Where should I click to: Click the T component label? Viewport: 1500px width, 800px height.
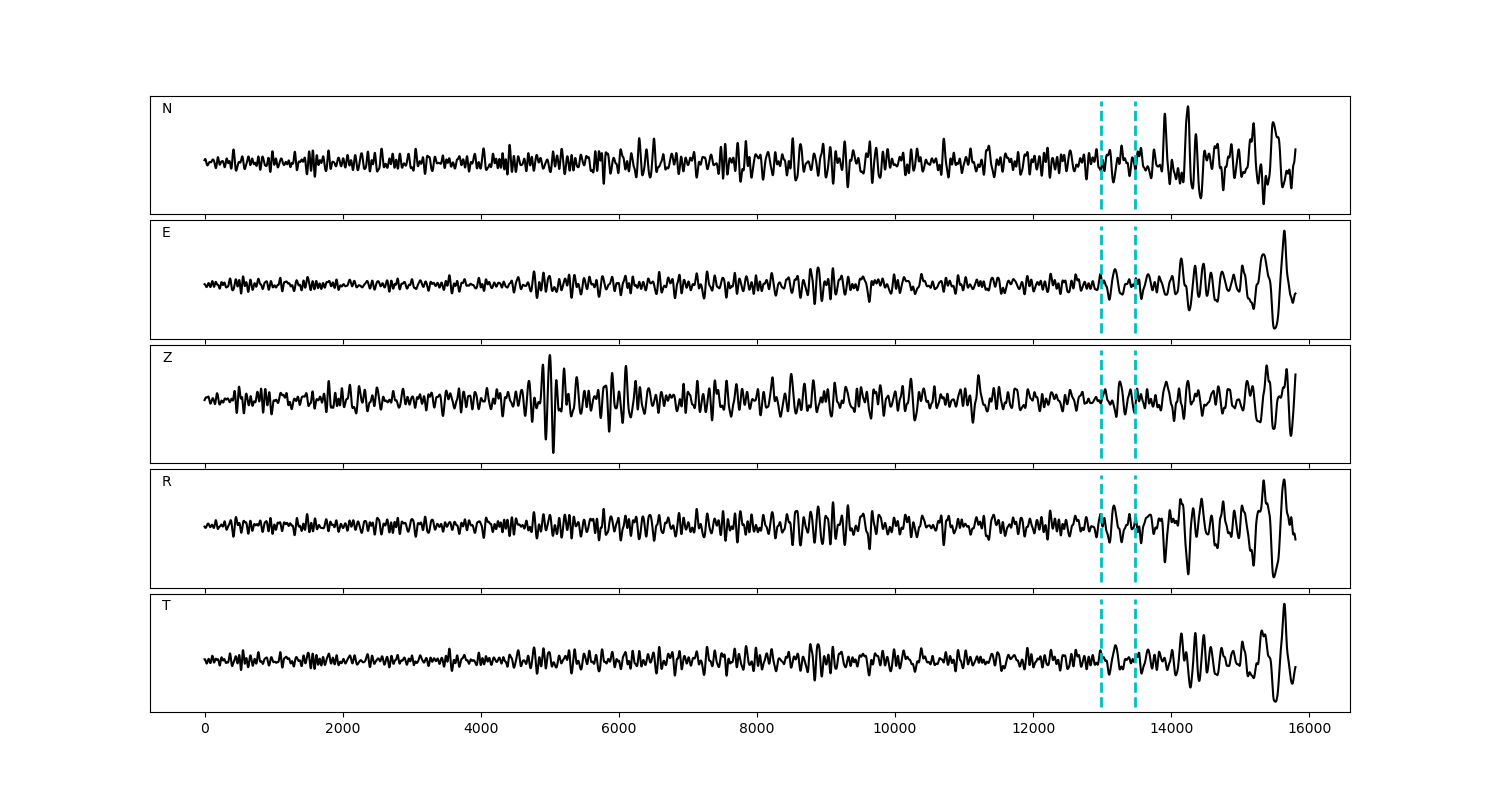[x=166, y=606]
